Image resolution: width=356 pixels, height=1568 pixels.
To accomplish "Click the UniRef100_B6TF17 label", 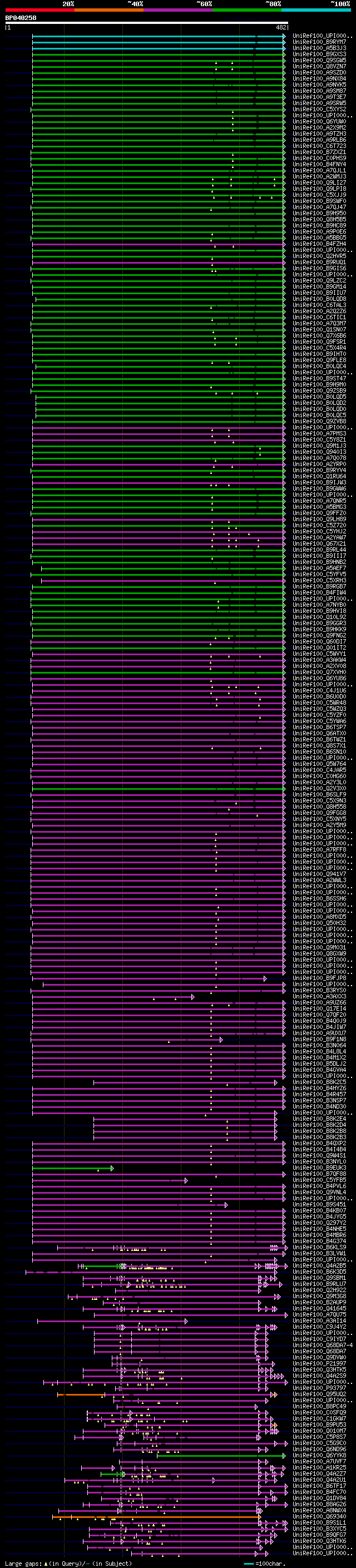I will pos(319,1486).
